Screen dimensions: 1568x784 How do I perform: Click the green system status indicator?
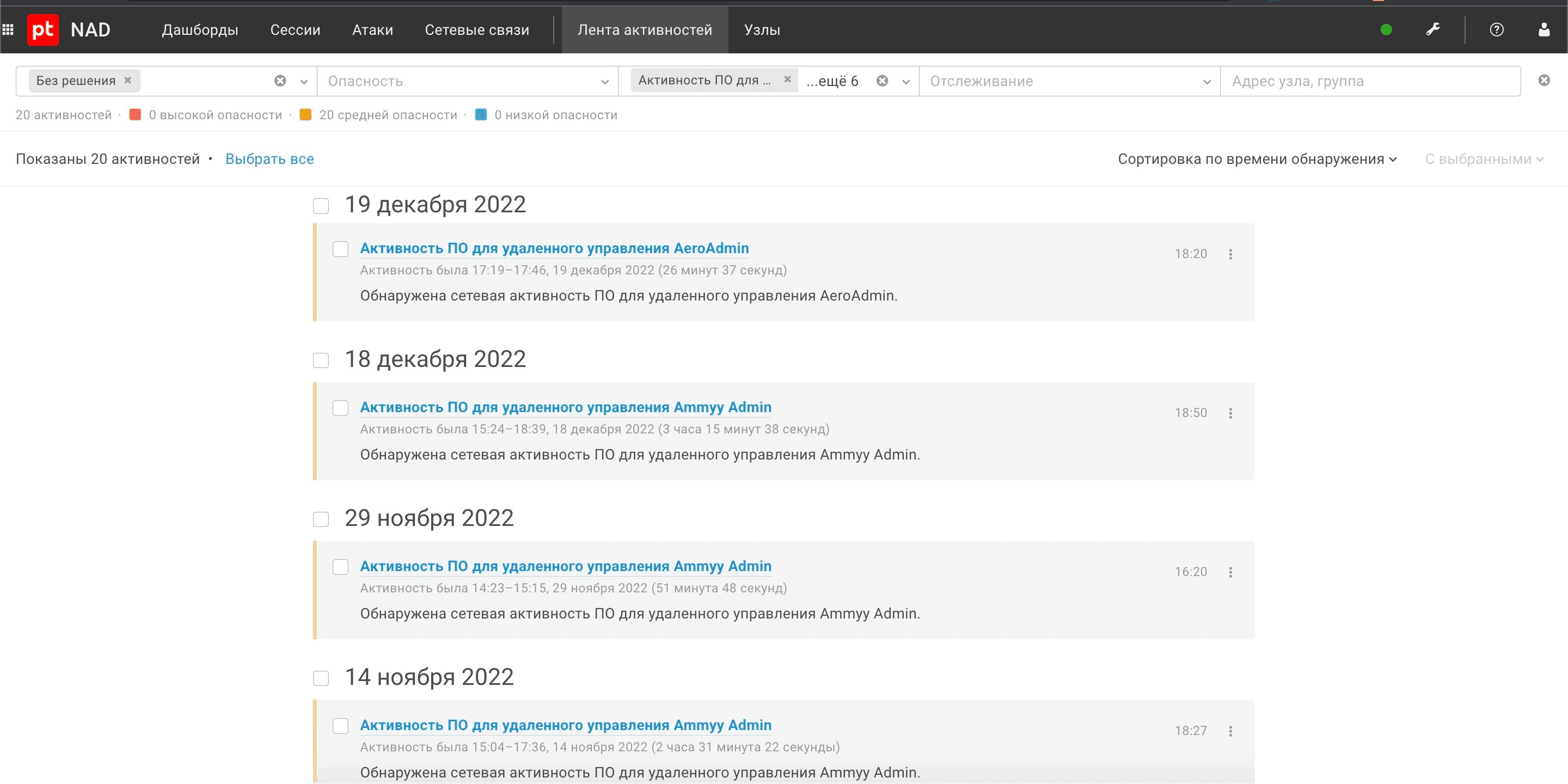click(1386, 30)
